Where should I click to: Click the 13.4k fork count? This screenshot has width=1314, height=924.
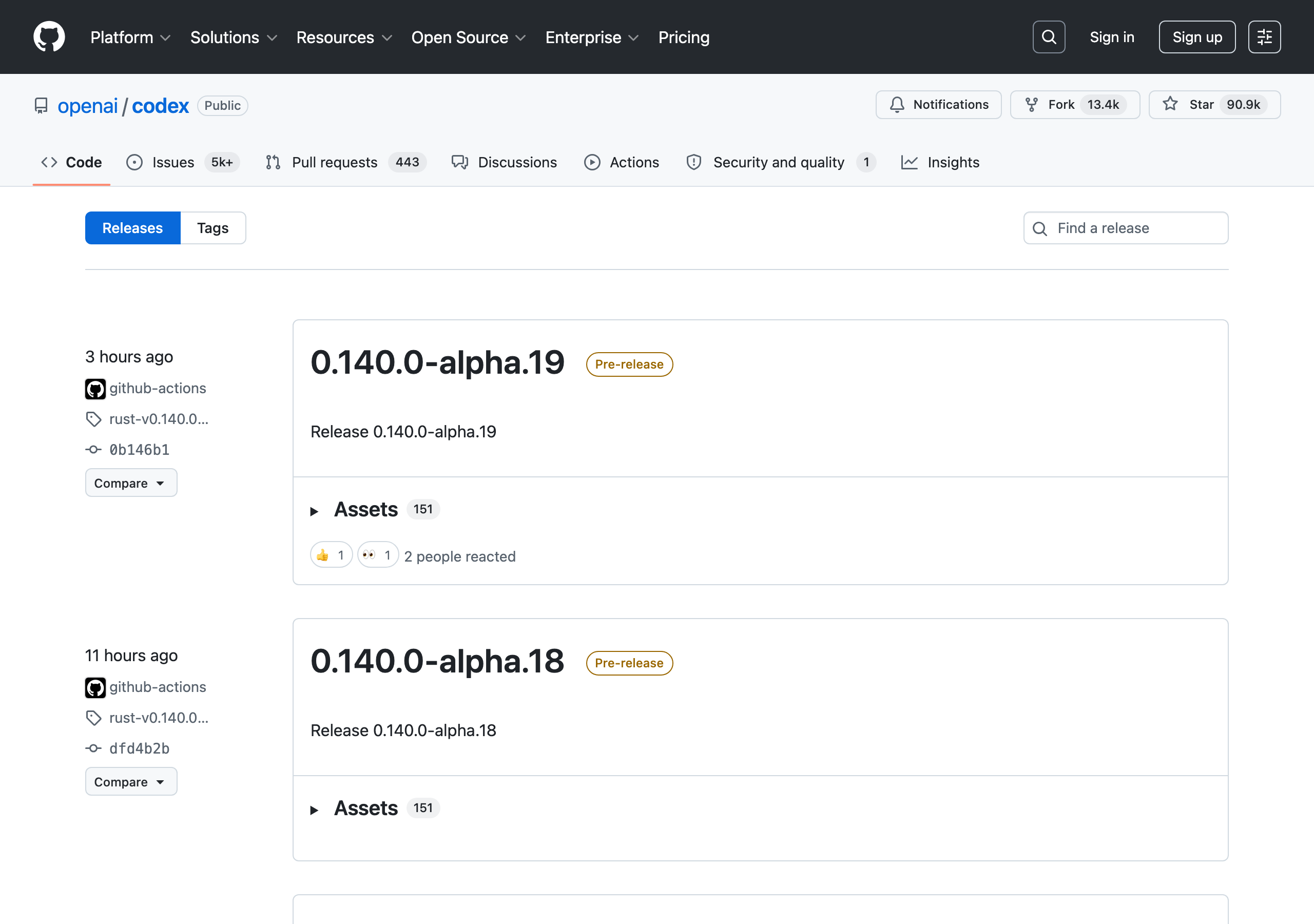click(1103, 105)
